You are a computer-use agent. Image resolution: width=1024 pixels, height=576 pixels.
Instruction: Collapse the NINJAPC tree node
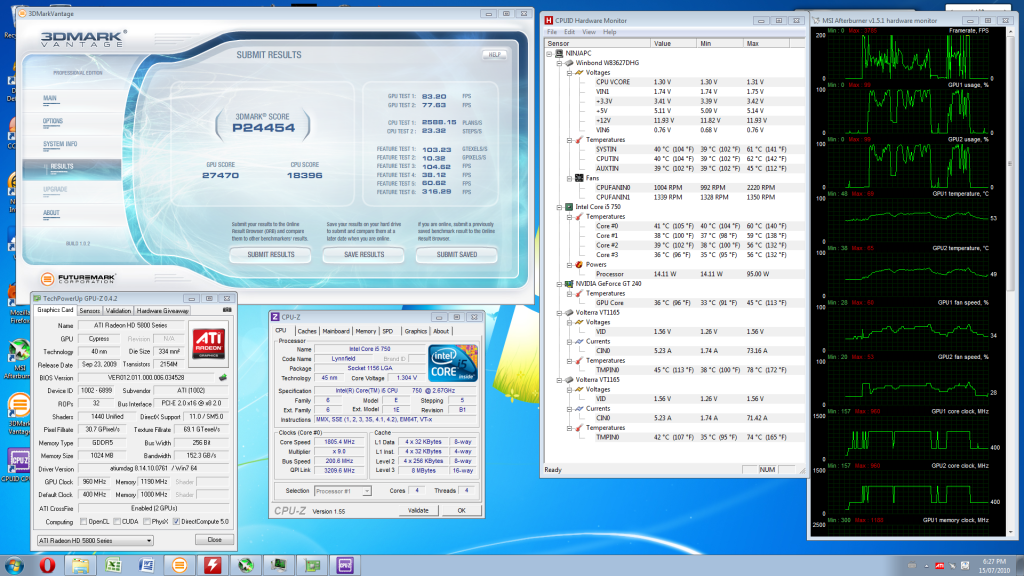click(549, 54)
